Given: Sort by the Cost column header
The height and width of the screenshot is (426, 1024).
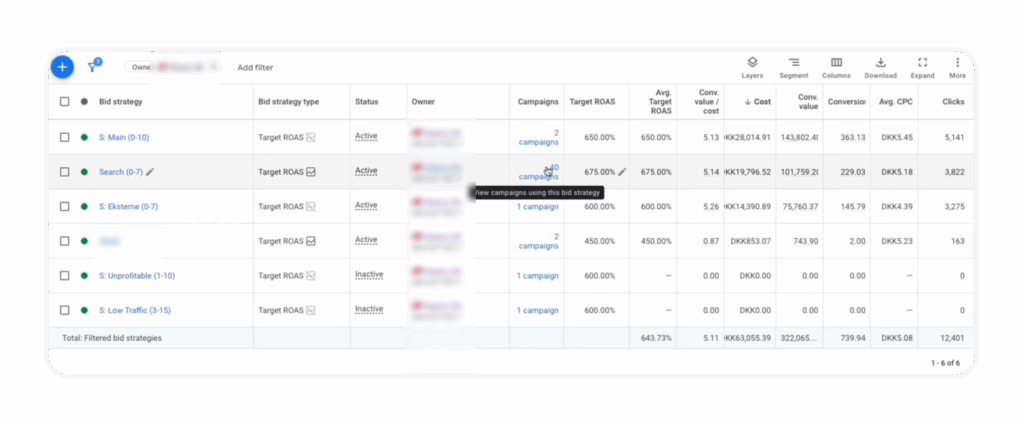Looking at the screenshot, I should coord(756,102).
